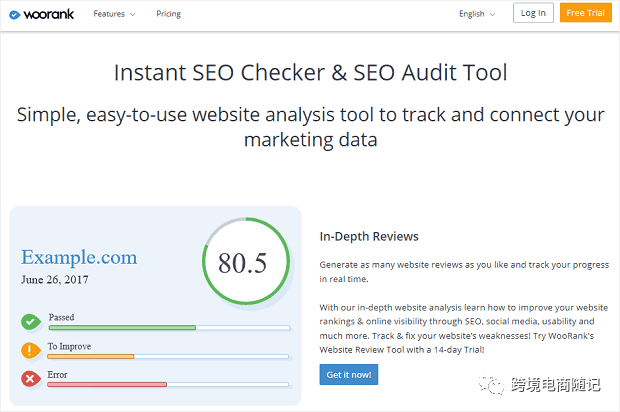Click the 80.5 score circle

(242, 262)
